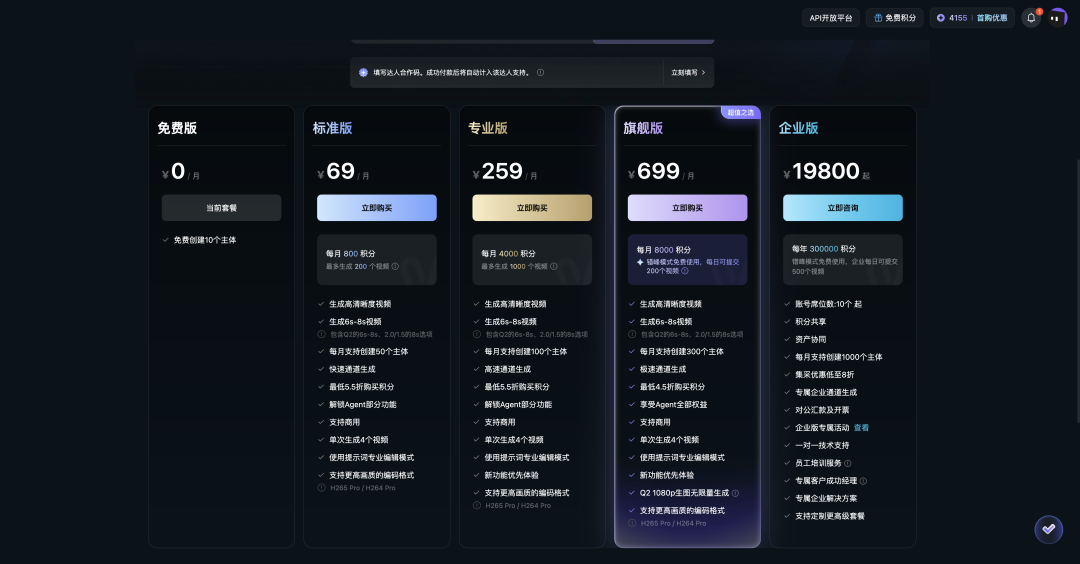This screenshot has width=1080, height=564.
Task: Click info icon next to 填写达人合作码 text
Action: click(540, 73)
